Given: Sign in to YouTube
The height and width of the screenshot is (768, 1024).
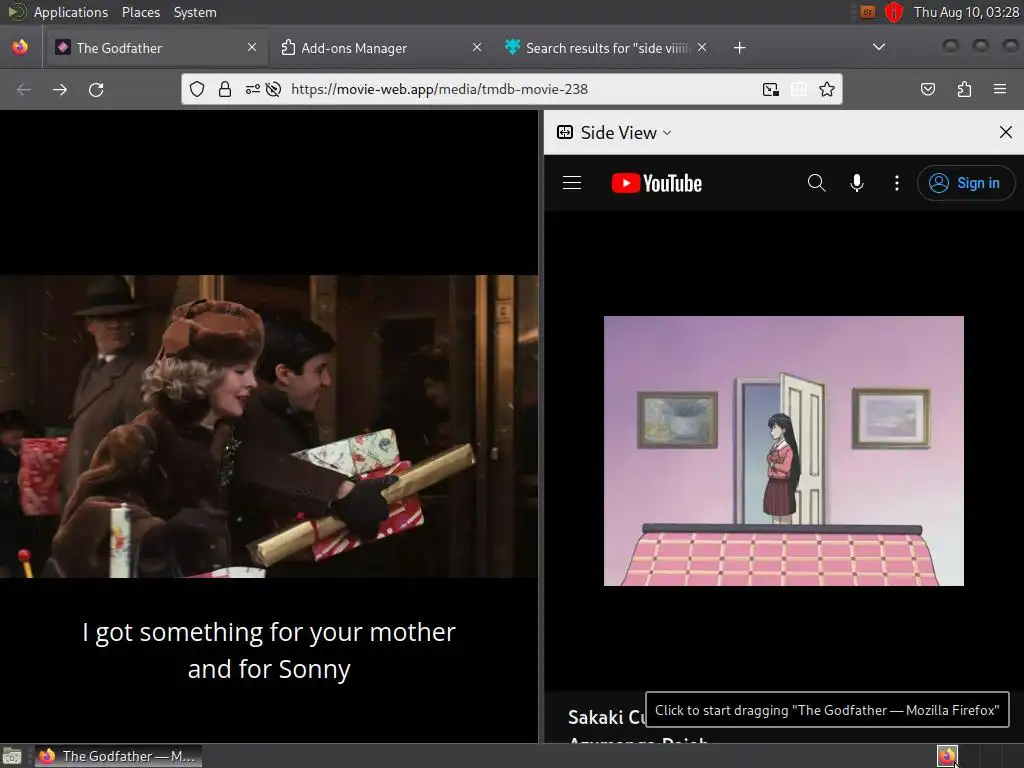Looking at the screenshot, I should pos(966,183).
